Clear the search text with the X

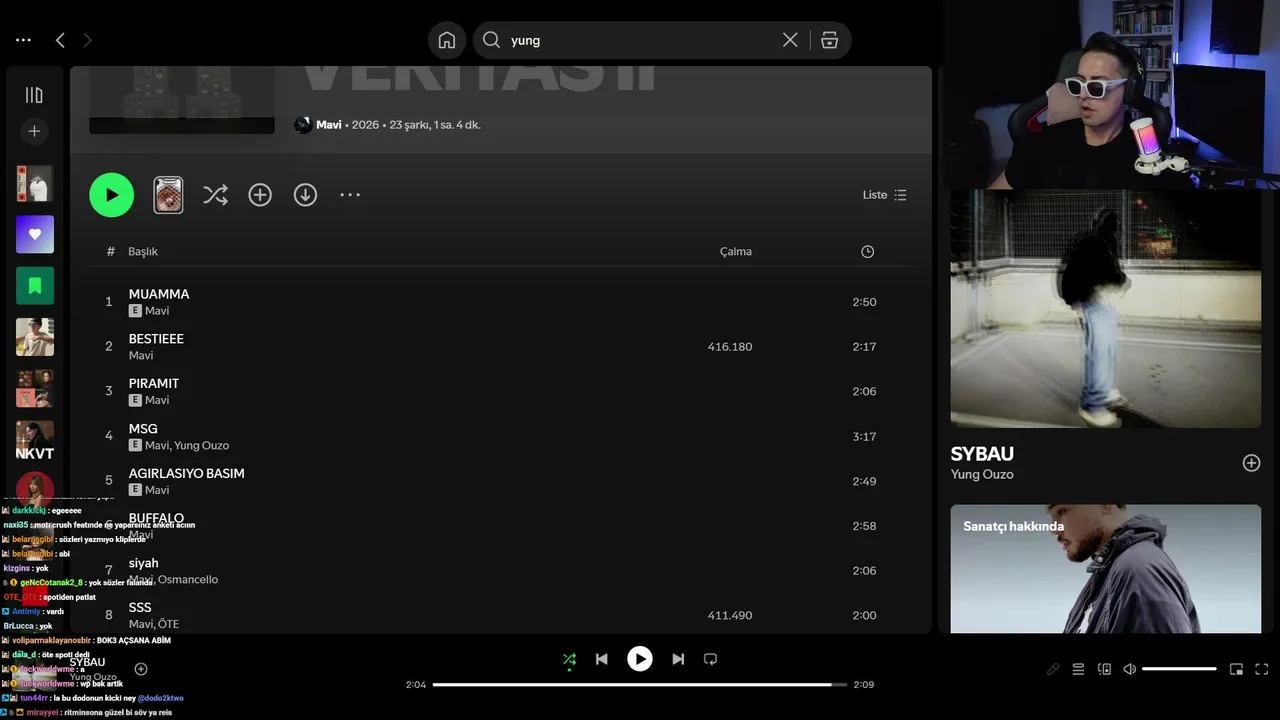point(790,40)
